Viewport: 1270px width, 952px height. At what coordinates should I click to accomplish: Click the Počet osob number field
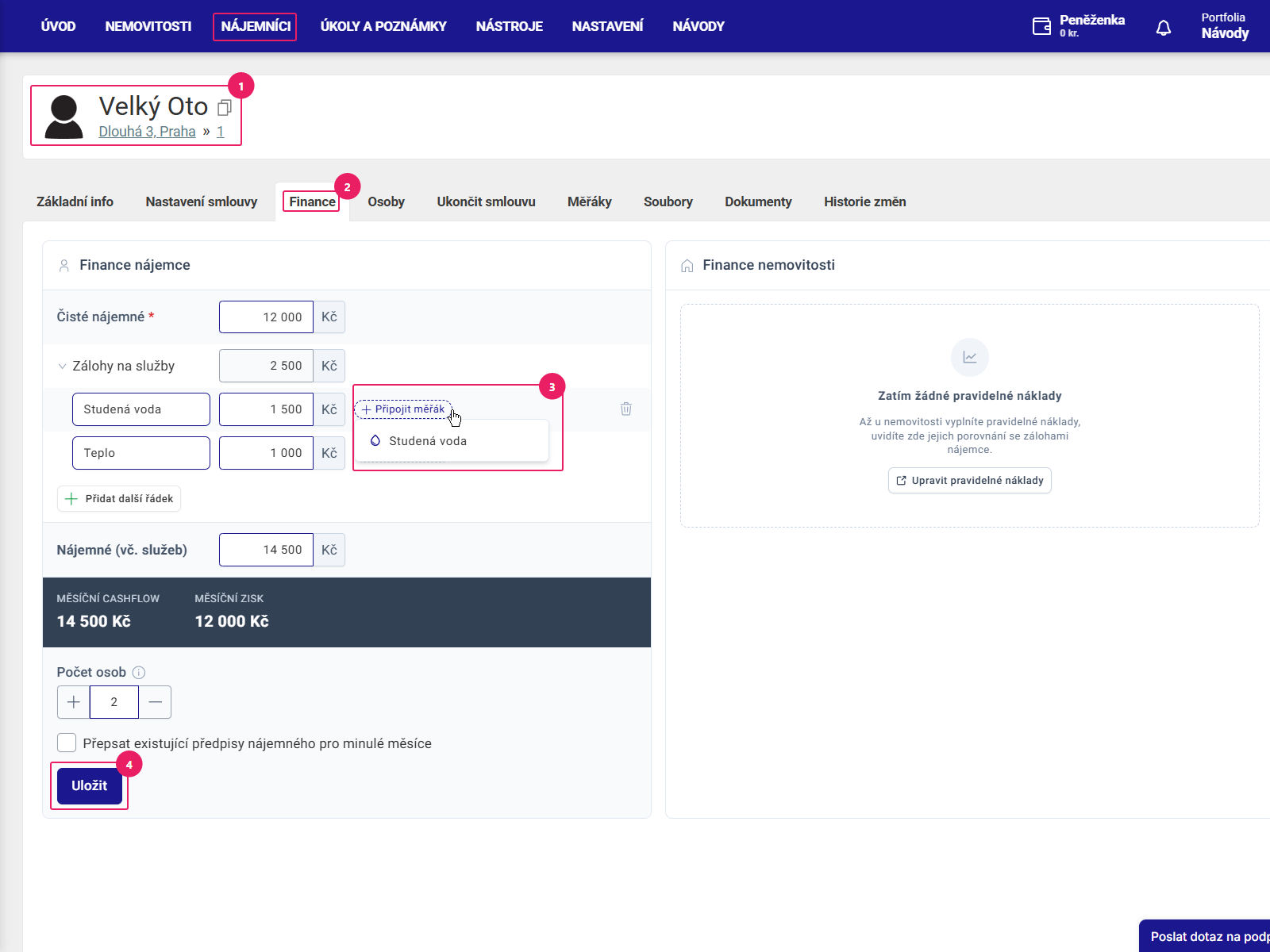click(114, 702)
